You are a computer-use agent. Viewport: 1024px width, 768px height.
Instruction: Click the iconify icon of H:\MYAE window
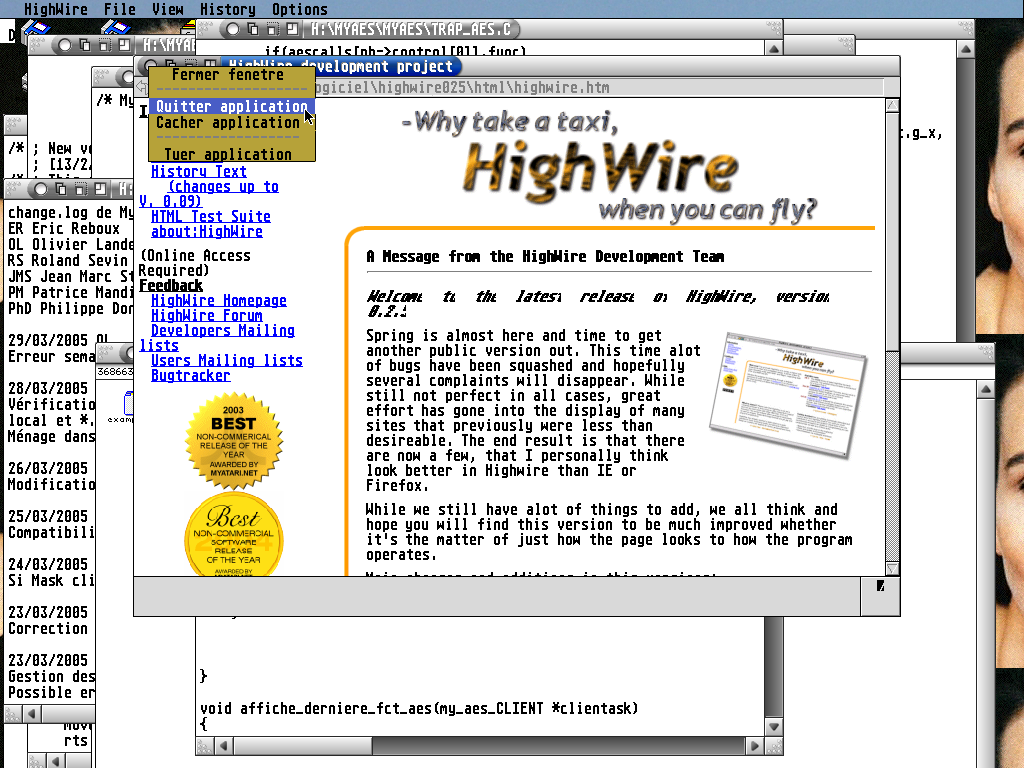[104, 45]
